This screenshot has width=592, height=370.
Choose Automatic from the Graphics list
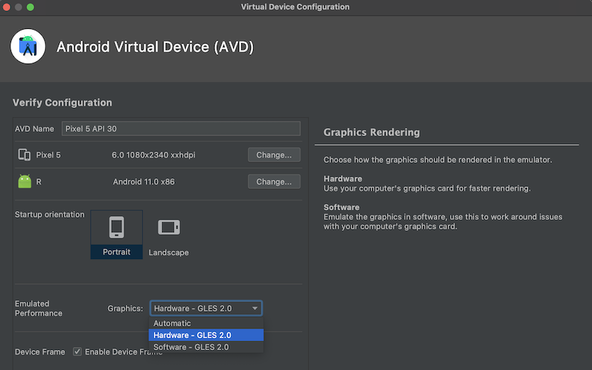point(206,323)
